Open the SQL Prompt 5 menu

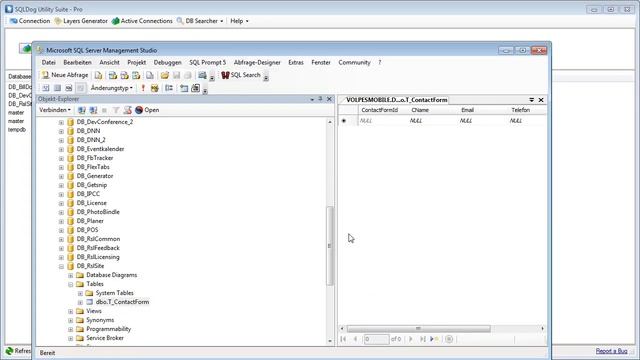click(x=207, y=62)
